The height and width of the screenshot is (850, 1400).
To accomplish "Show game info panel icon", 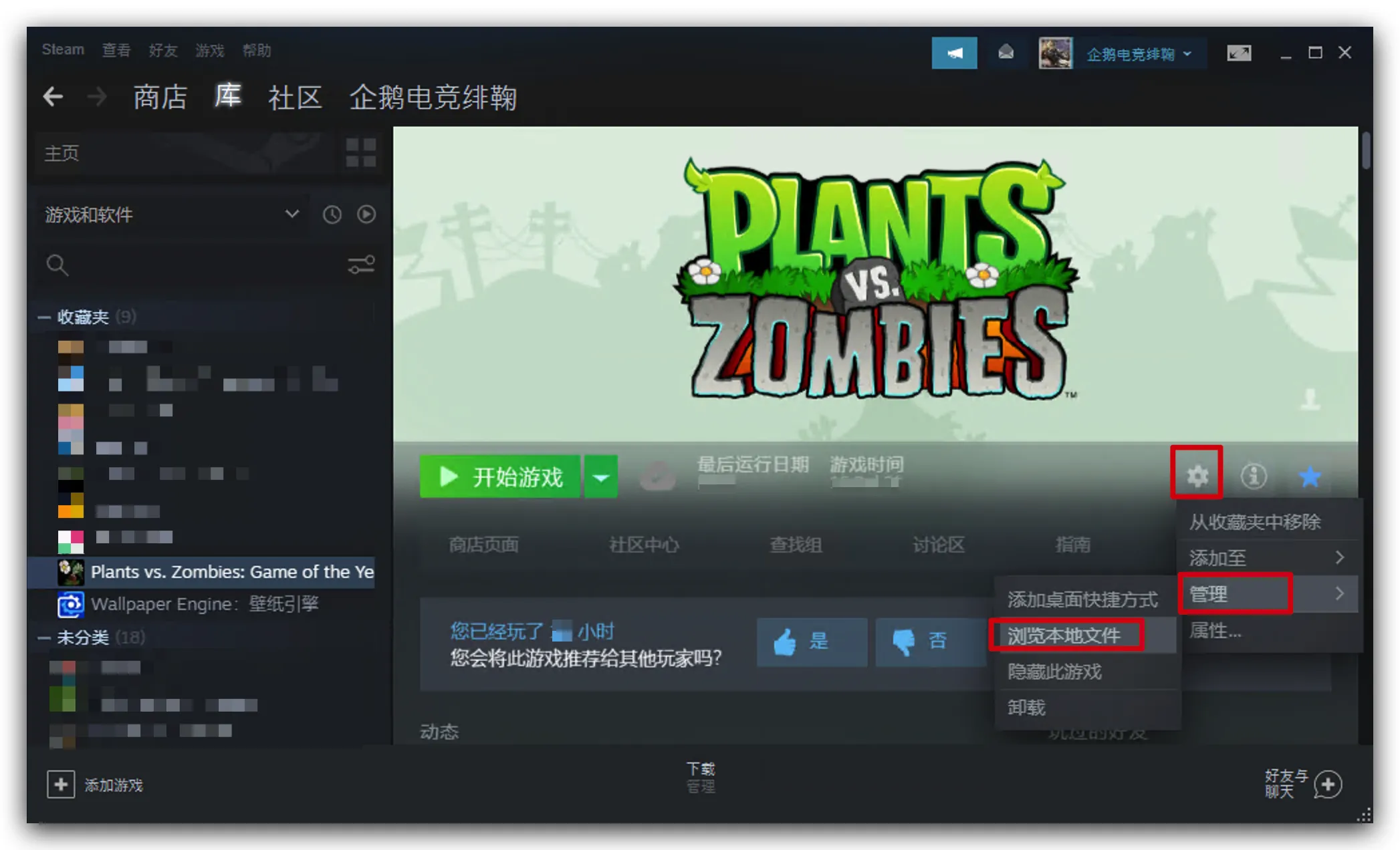I will tap(1254, 476).
